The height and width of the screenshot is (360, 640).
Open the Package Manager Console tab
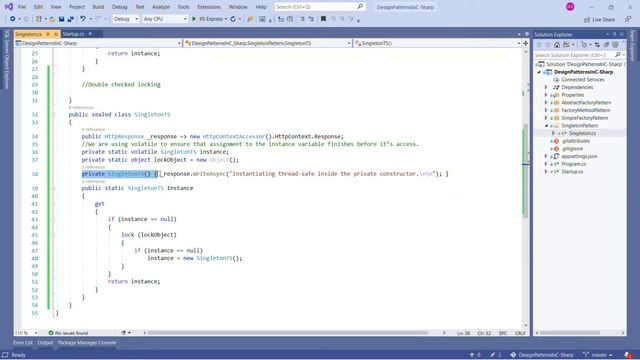(87, 343)
